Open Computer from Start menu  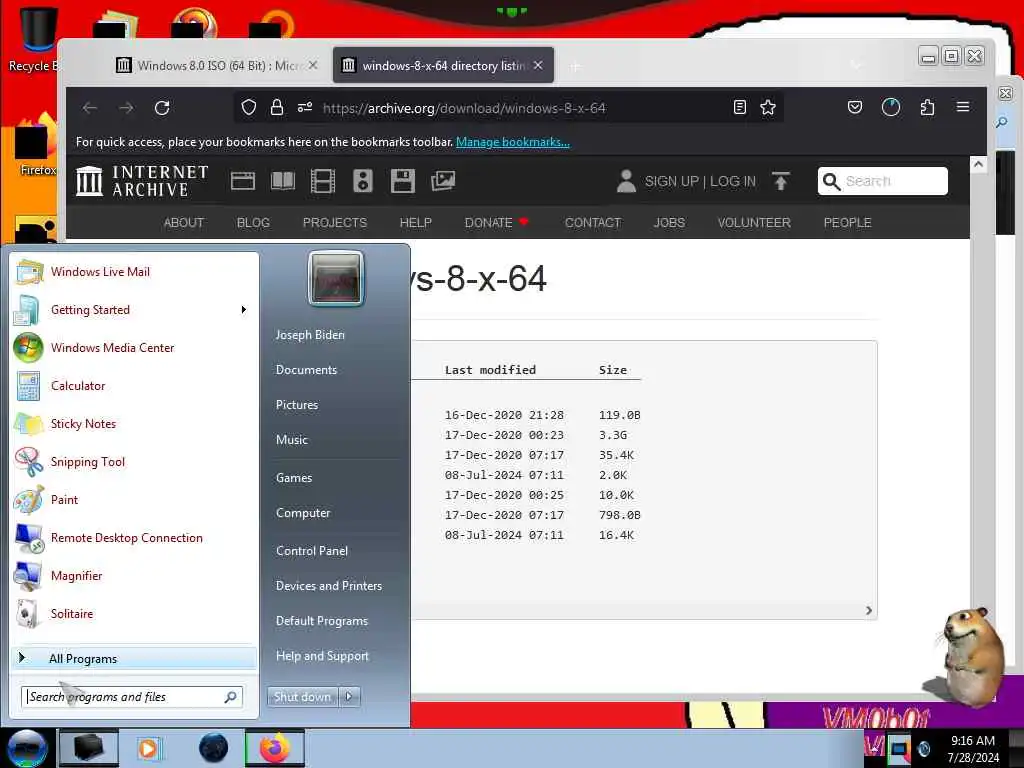coord(303,513)
